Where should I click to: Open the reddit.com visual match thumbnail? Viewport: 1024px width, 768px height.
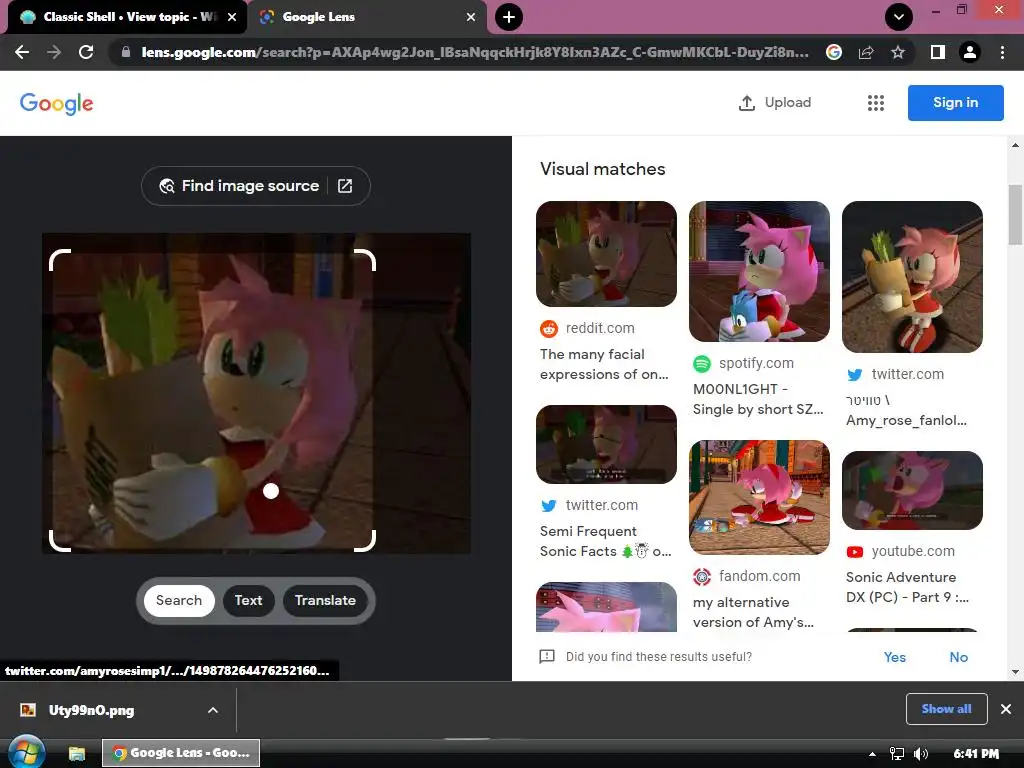pos(606,254)
